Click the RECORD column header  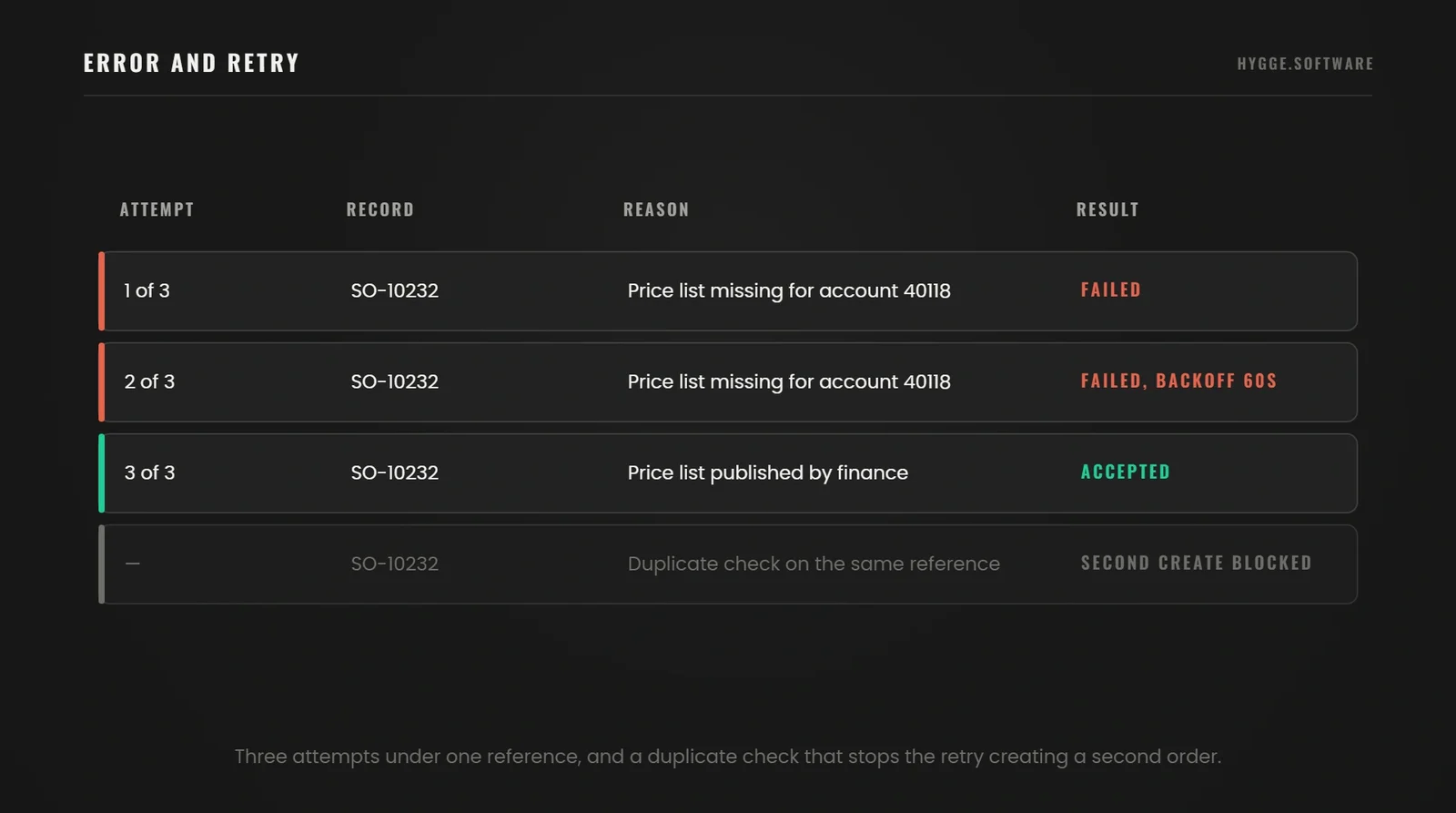pos(380,209)
